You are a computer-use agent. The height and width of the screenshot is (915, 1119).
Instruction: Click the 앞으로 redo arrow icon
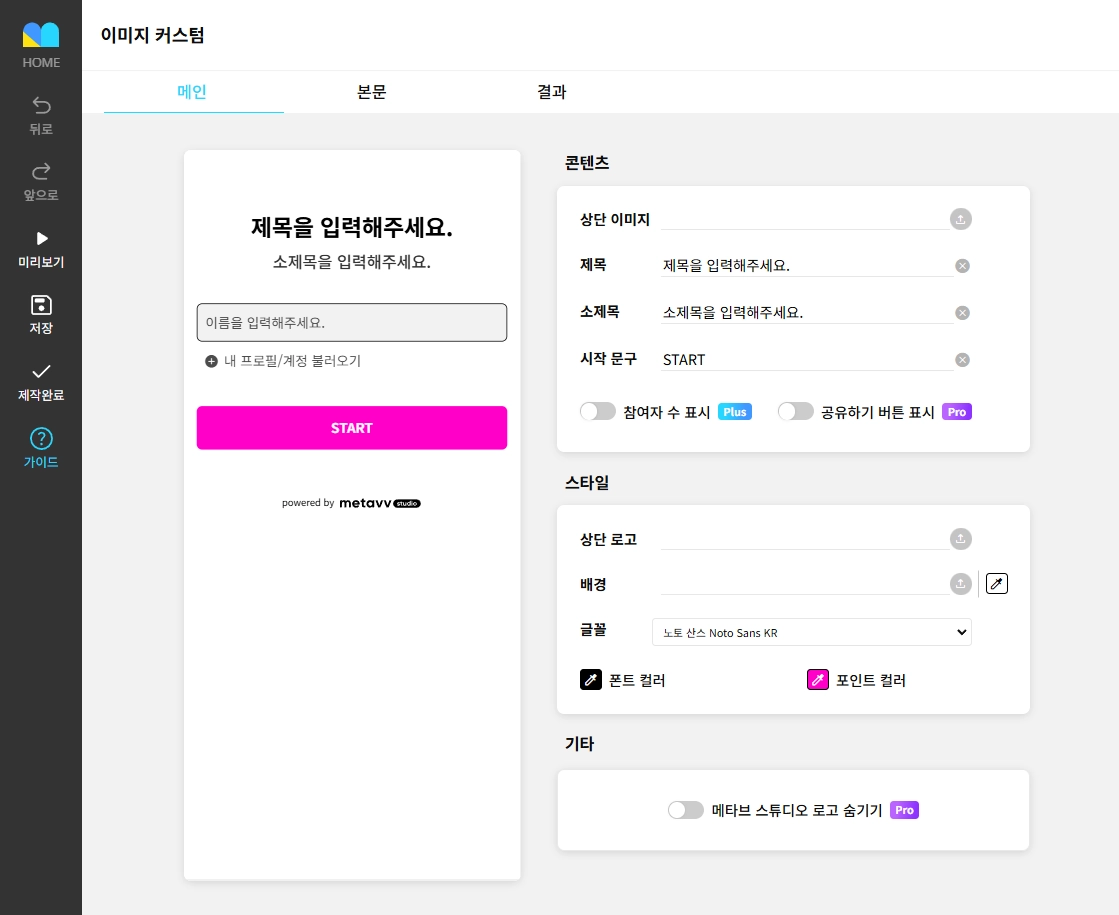click(x=41, y=171)
